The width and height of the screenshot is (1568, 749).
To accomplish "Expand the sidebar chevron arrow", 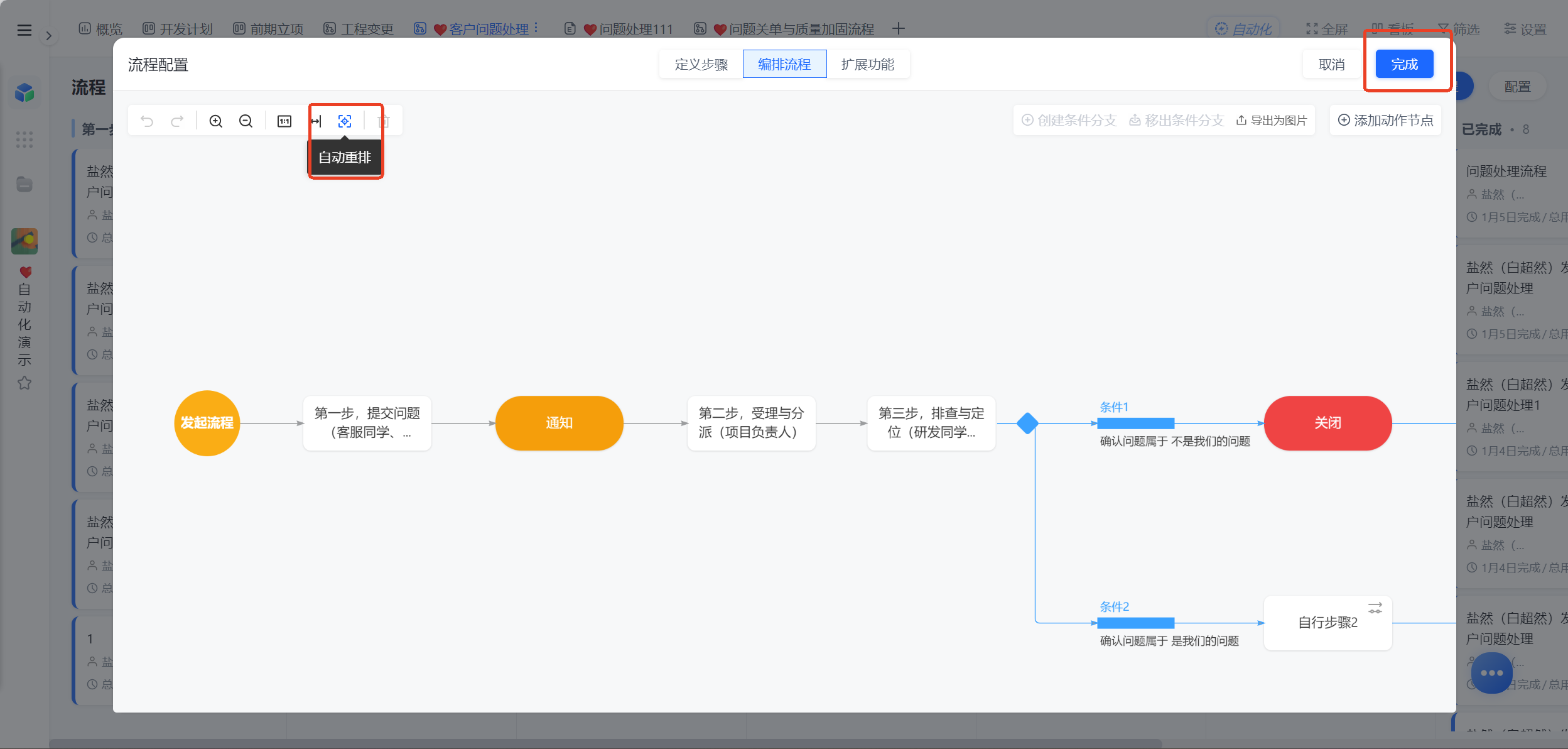I will pyautogui.click(x=48, y=36).
